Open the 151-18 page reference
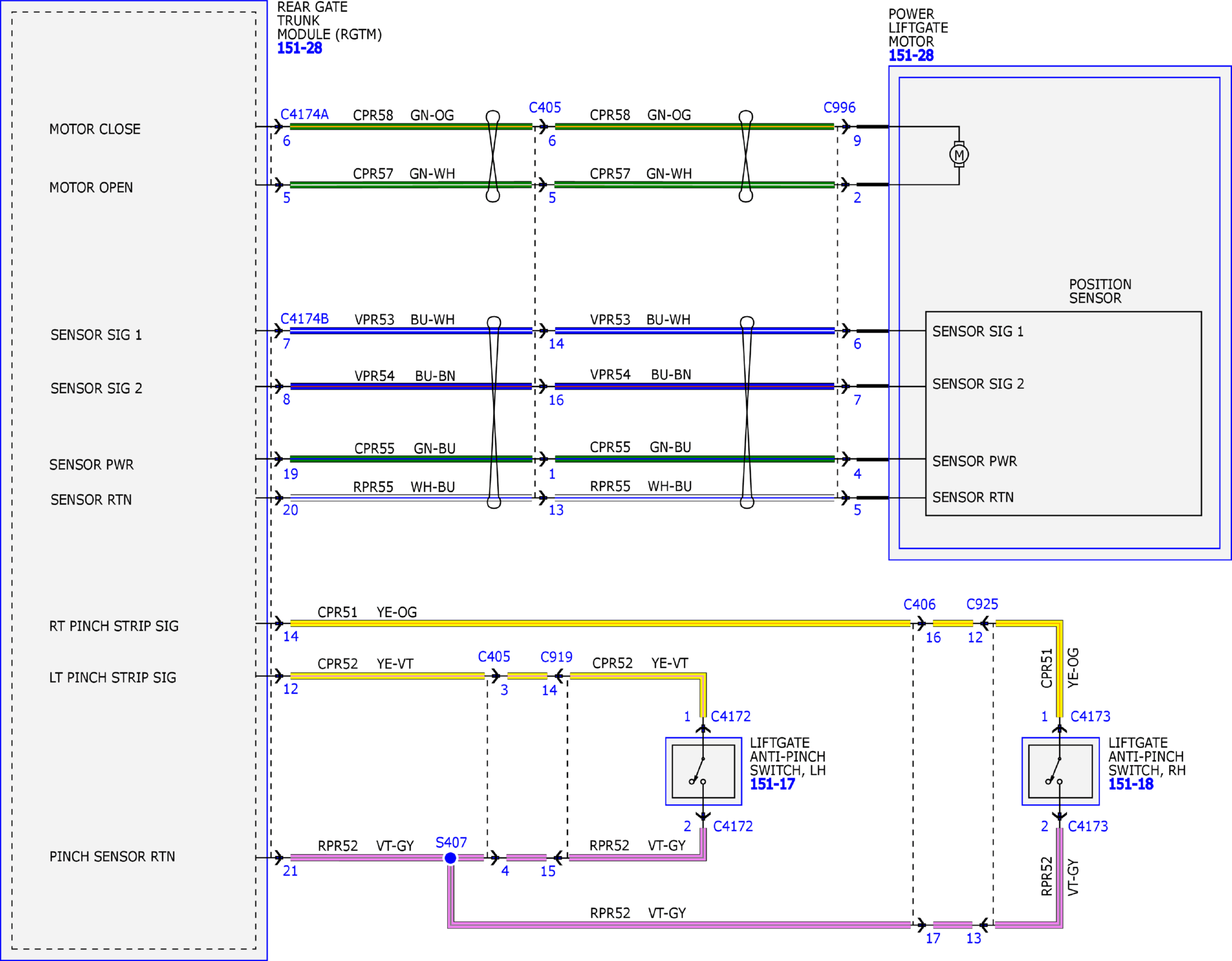 point(1131,785)
